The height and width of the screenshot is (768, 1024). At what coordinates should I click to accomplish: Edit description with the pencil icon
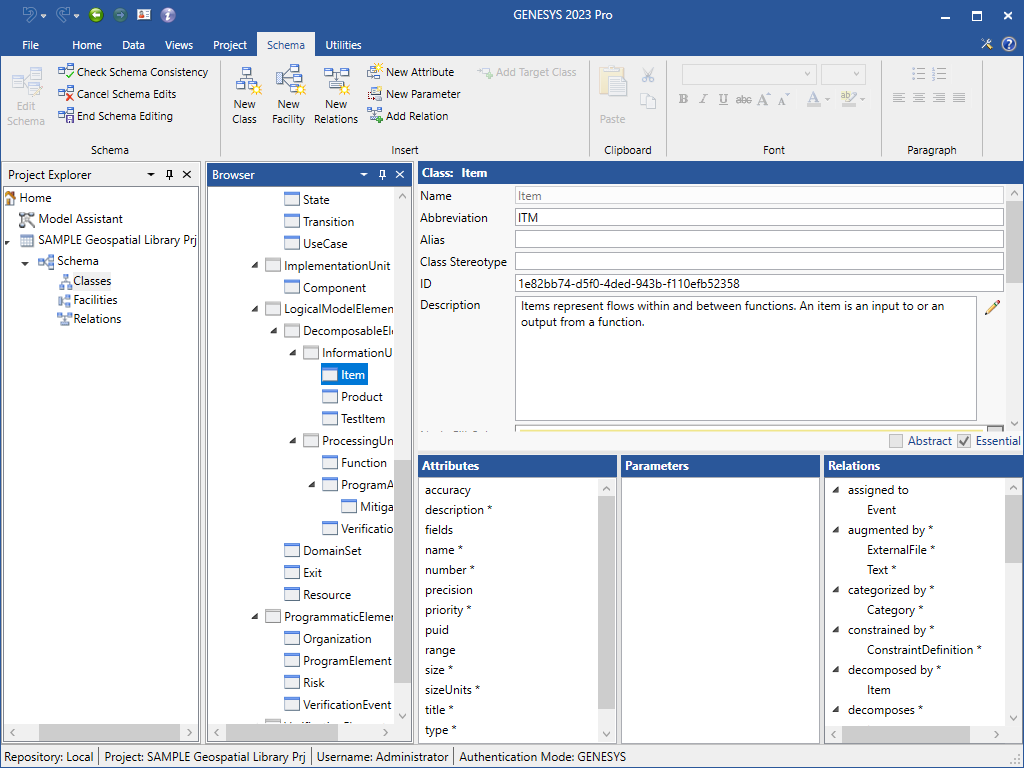pyautogui.click(x=992, y=308)
